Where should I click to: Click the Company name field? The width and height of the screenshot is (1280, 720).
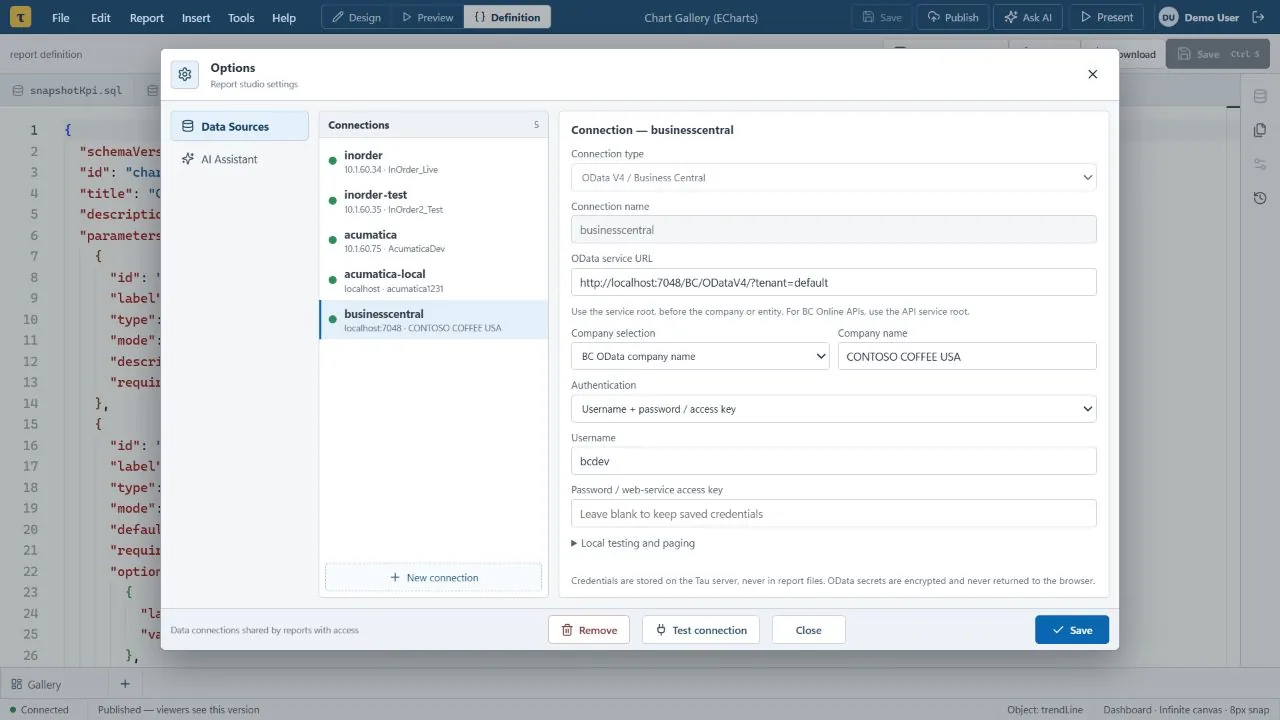967,356
